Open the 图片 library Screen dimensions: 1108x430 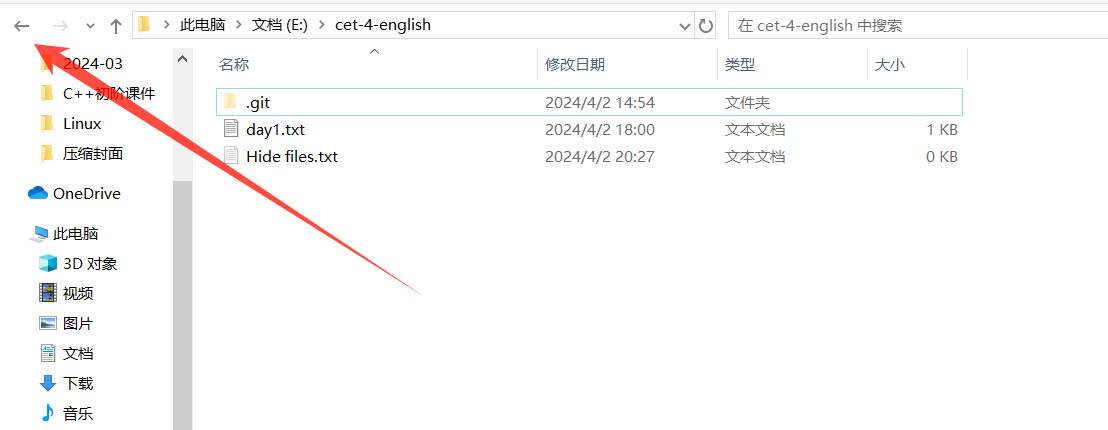[78, 324]
